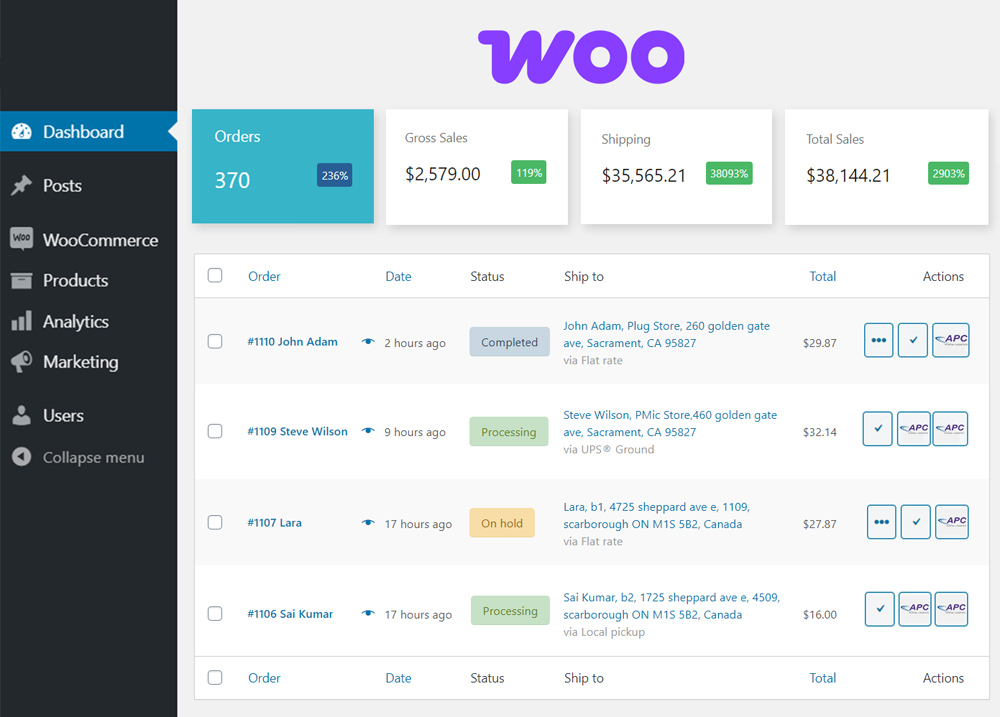Select the Users icon in the sidebar
The height and width of the screenshot is (717, 1000).
coord(19,415)
